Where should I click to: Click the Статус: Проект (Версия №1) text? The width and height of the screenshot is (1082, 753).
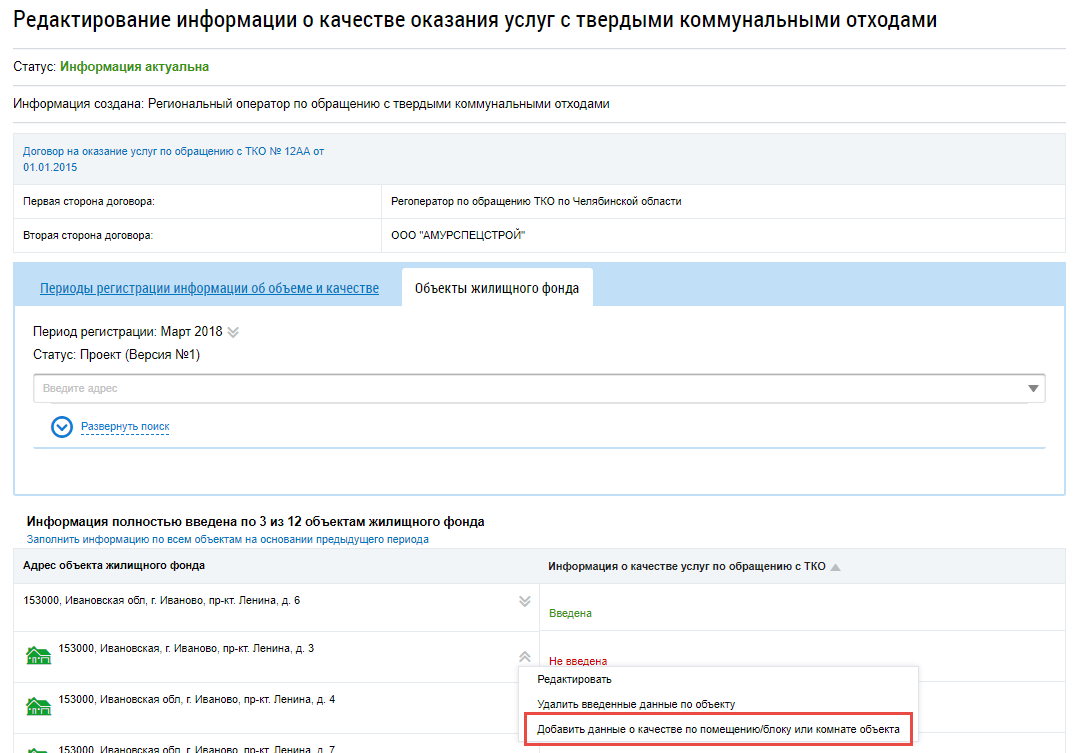pos(117,355)
